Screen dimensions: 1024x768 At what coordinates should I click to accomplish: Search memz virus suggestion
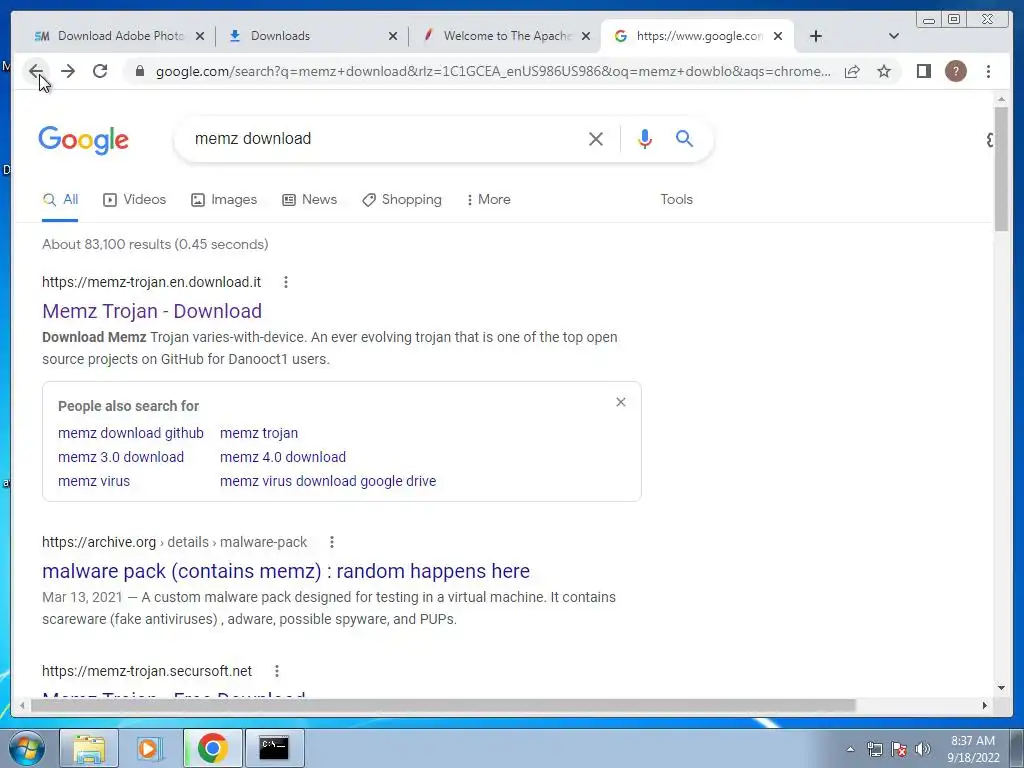point(94,481)
